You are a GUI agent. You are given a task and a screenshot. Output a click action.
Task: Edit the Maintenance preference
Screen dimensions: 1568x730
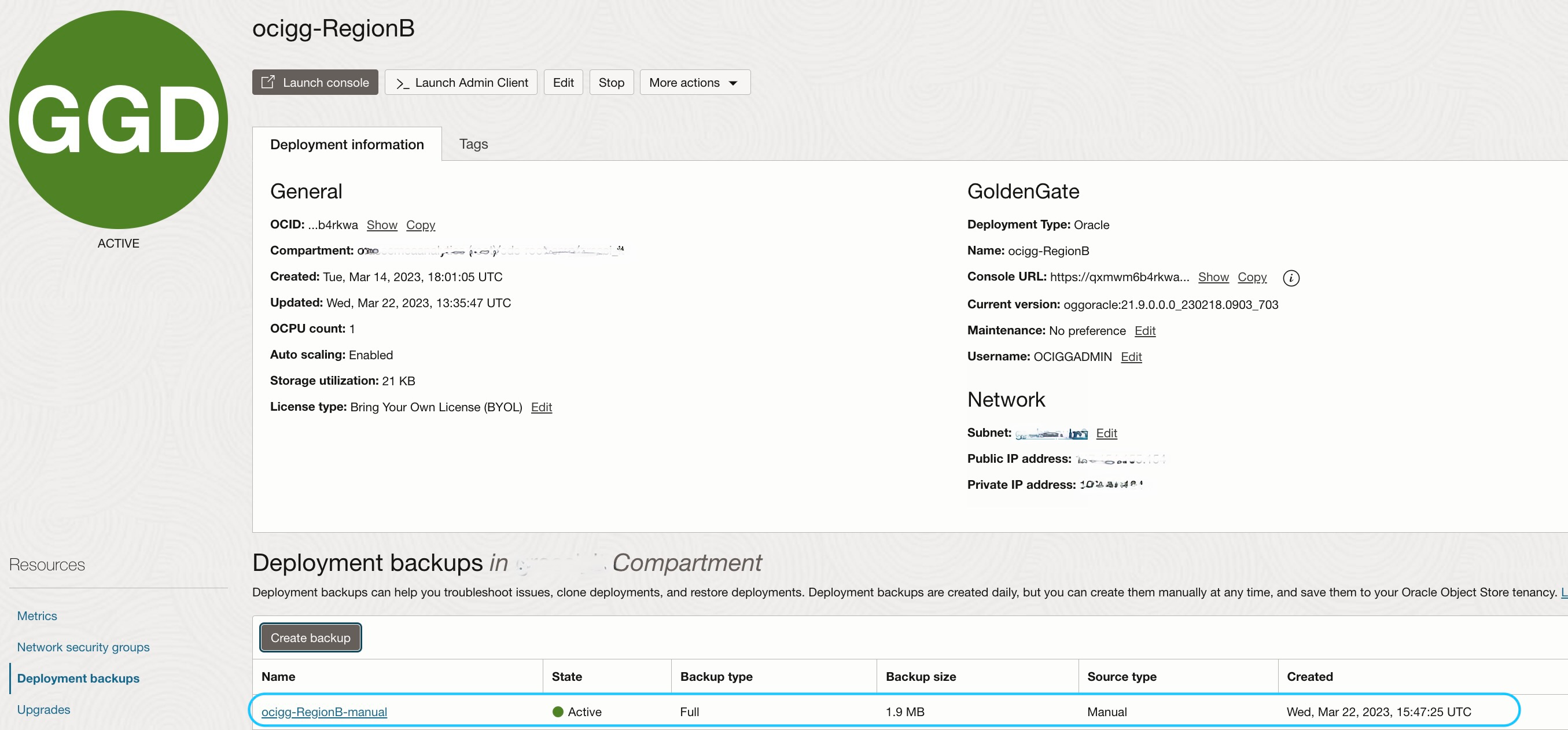(1145, 330)
